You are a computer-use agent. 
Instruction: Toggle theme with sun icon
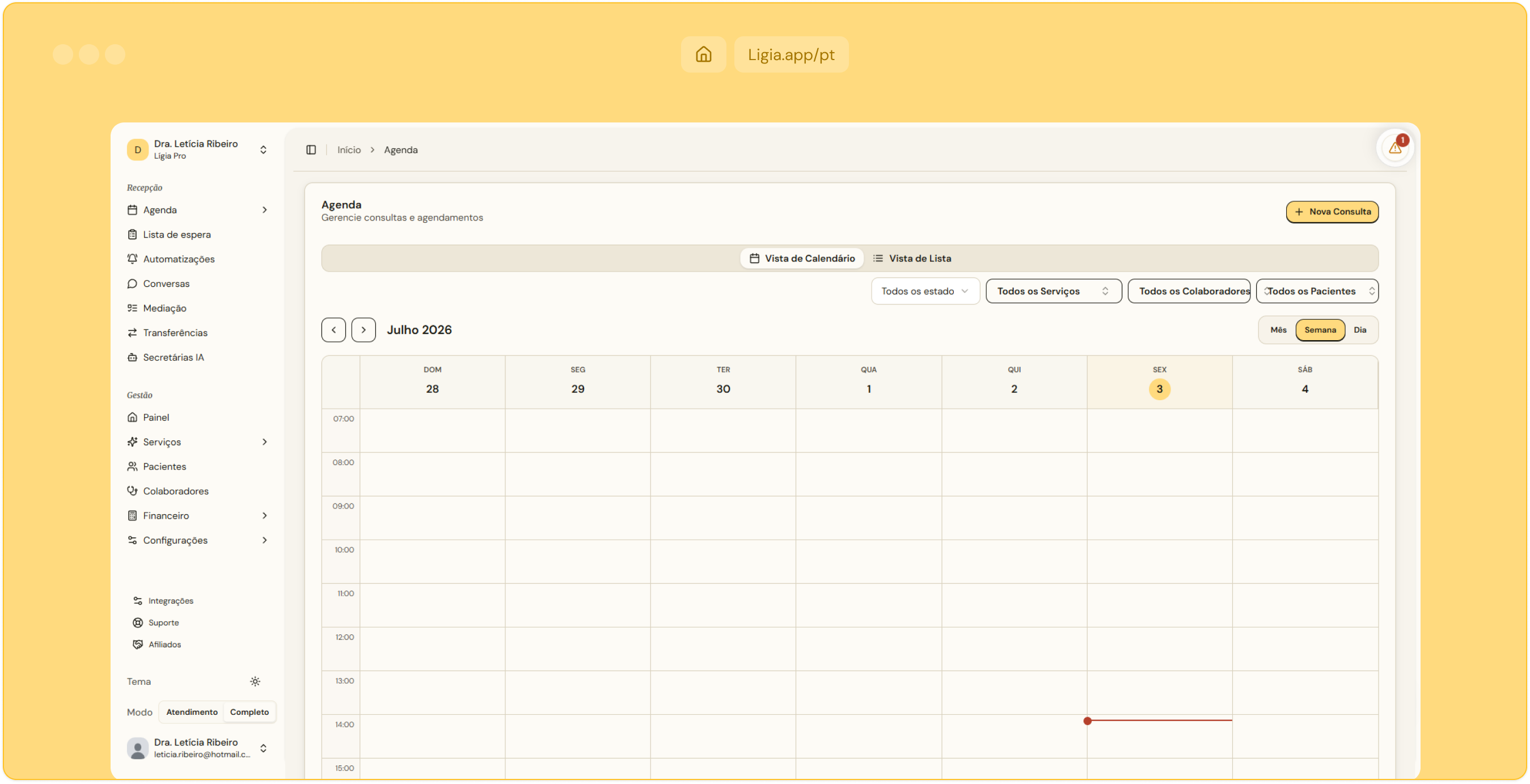[255, 681]
